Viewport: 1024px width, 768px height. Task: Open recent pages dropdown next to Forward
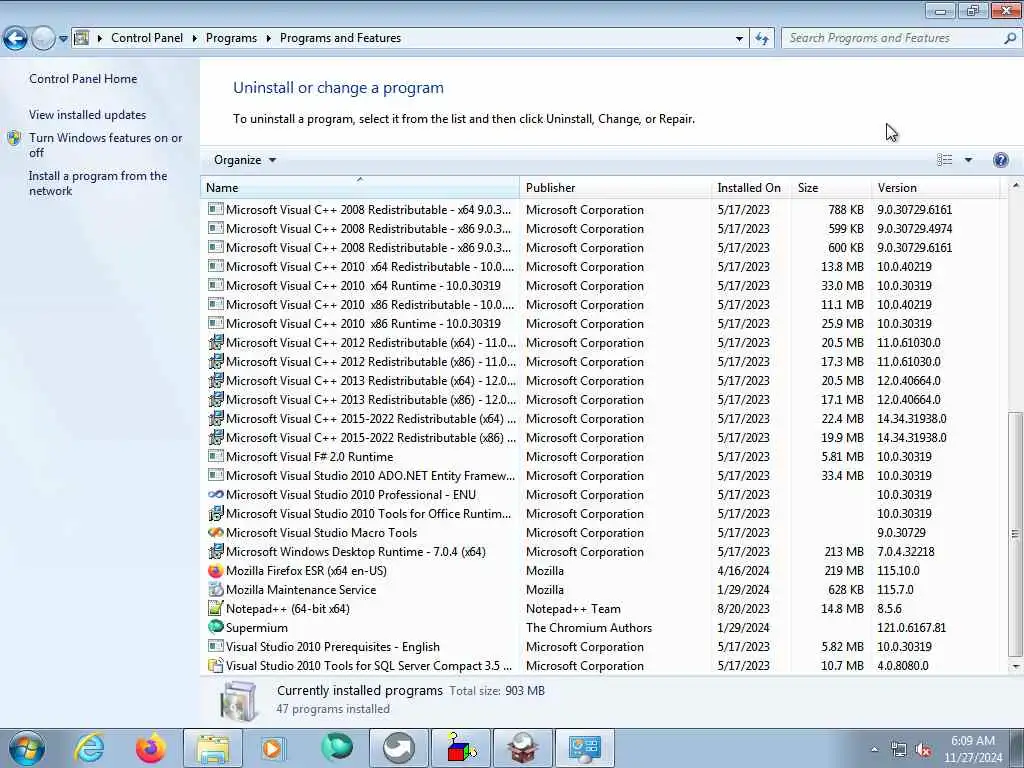[x=63, y=39]
